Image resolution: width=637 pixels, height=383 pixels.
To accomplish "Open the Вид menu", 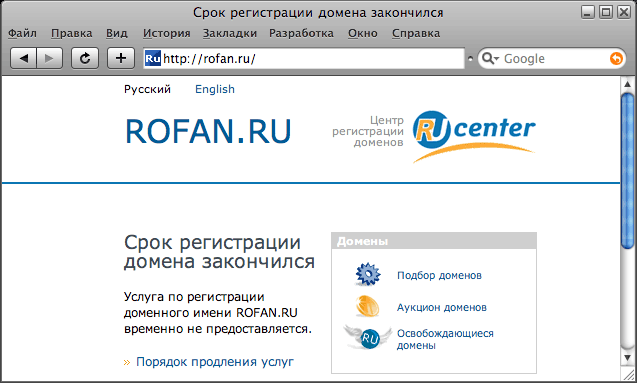I will tap(117, 33).
